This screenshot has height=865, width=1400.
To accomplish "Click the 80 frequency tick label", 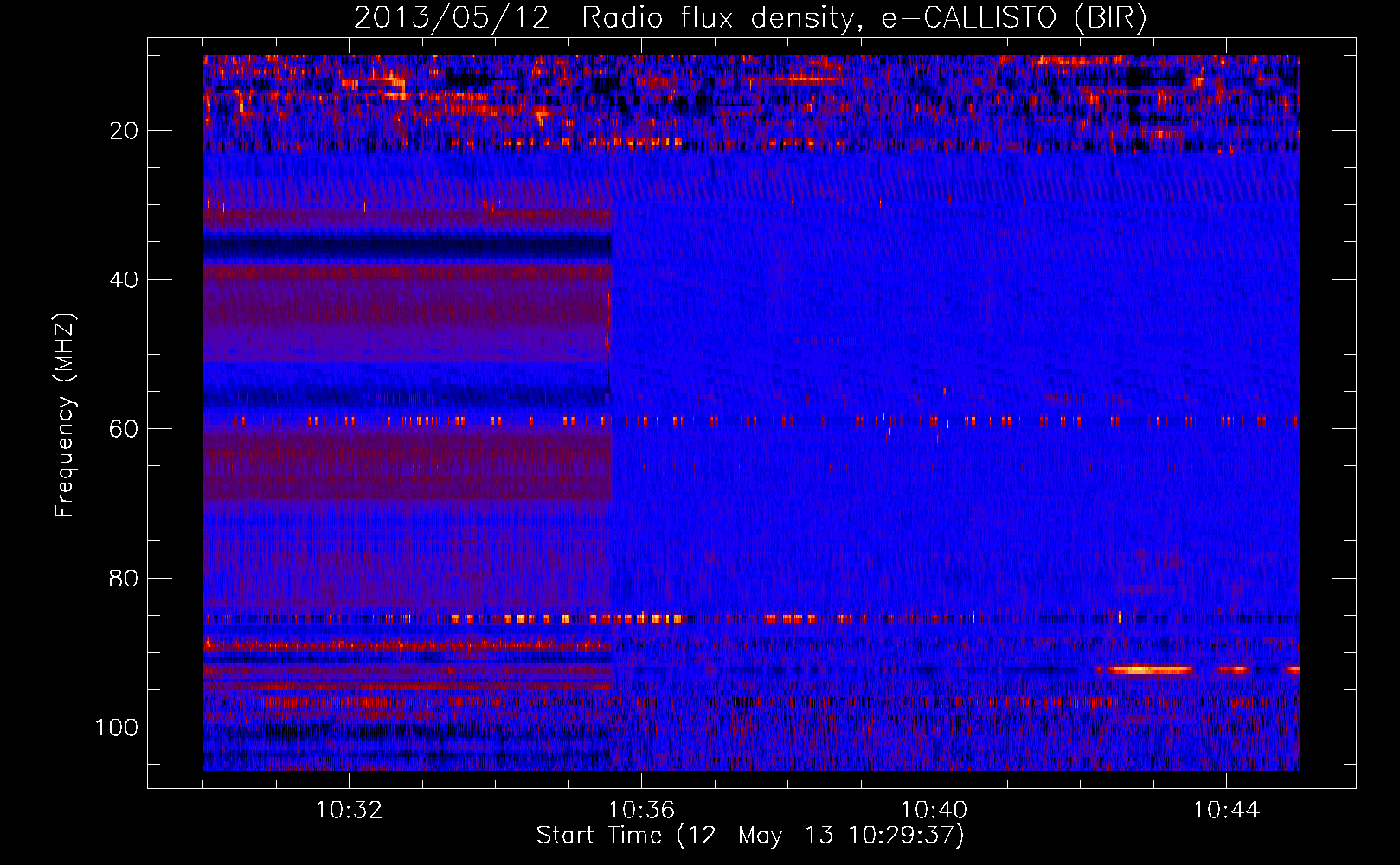I will [x=125, y=578].
